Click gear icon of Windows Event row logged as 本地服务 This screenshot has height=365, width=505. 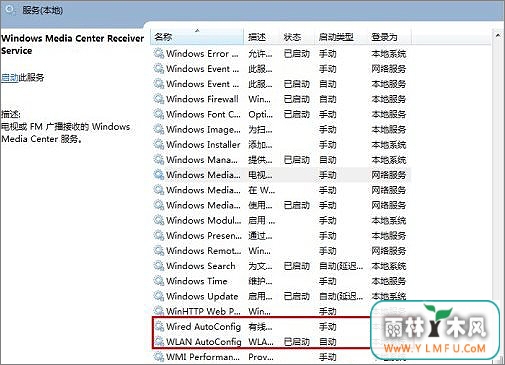point(159,84)
